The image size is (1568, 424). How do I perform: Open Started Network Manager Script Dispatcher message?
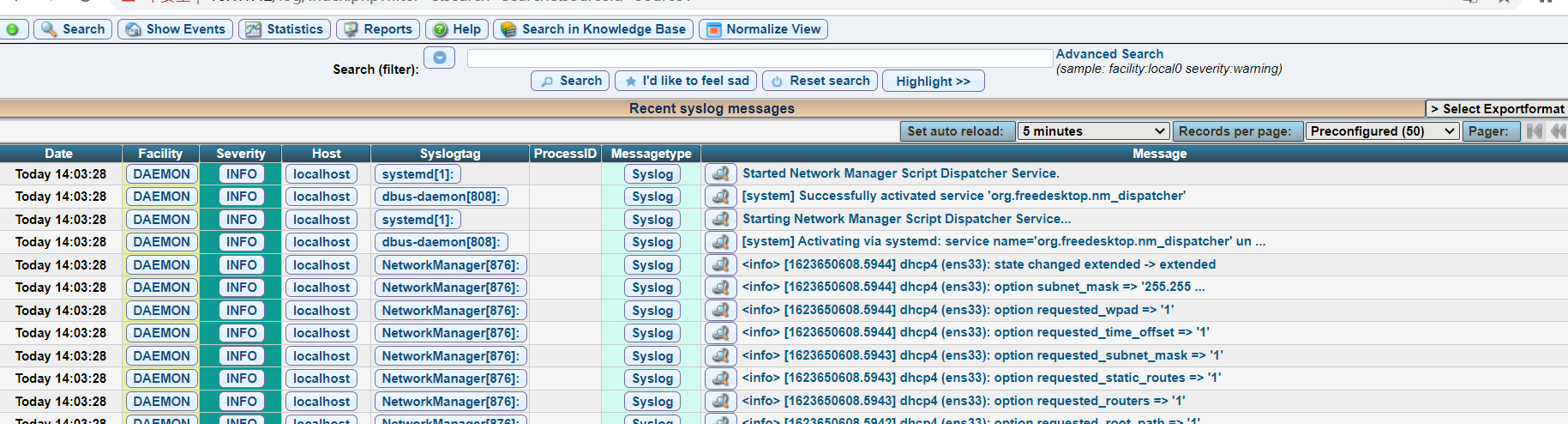(901, 173)
